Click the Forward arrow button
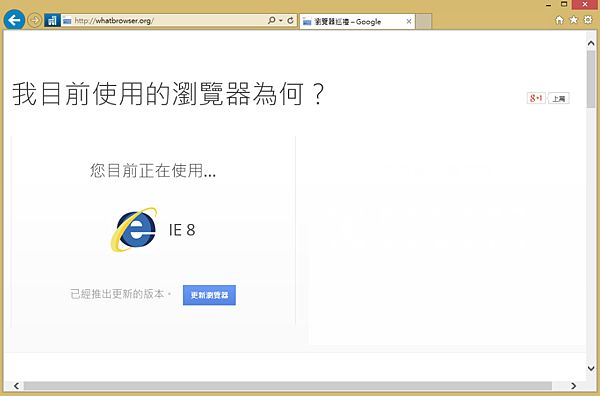Image resolution: width=600 pixels, height=396 pixels. click(34, 20)
